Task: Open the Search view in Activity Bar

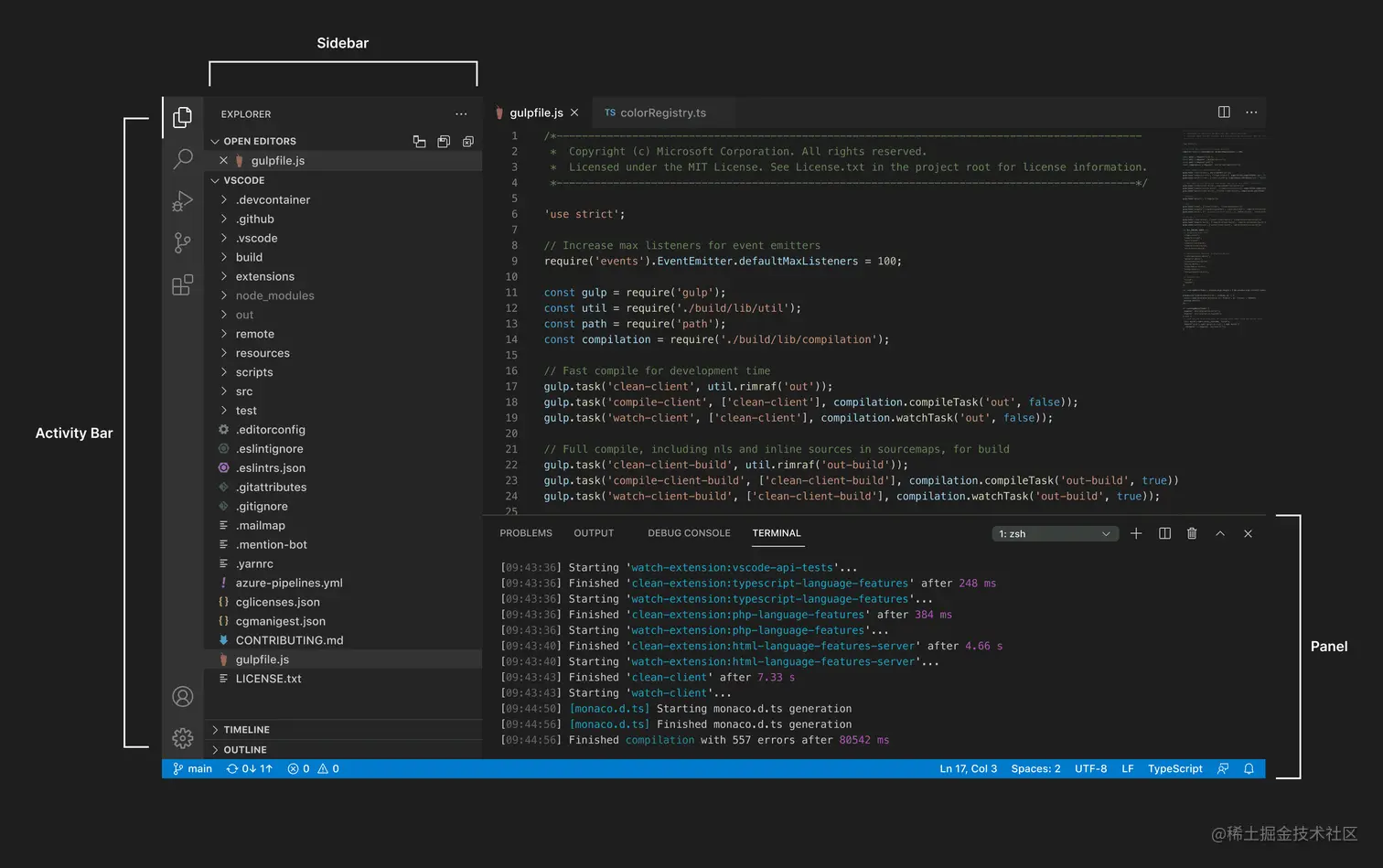Action: 183,158
